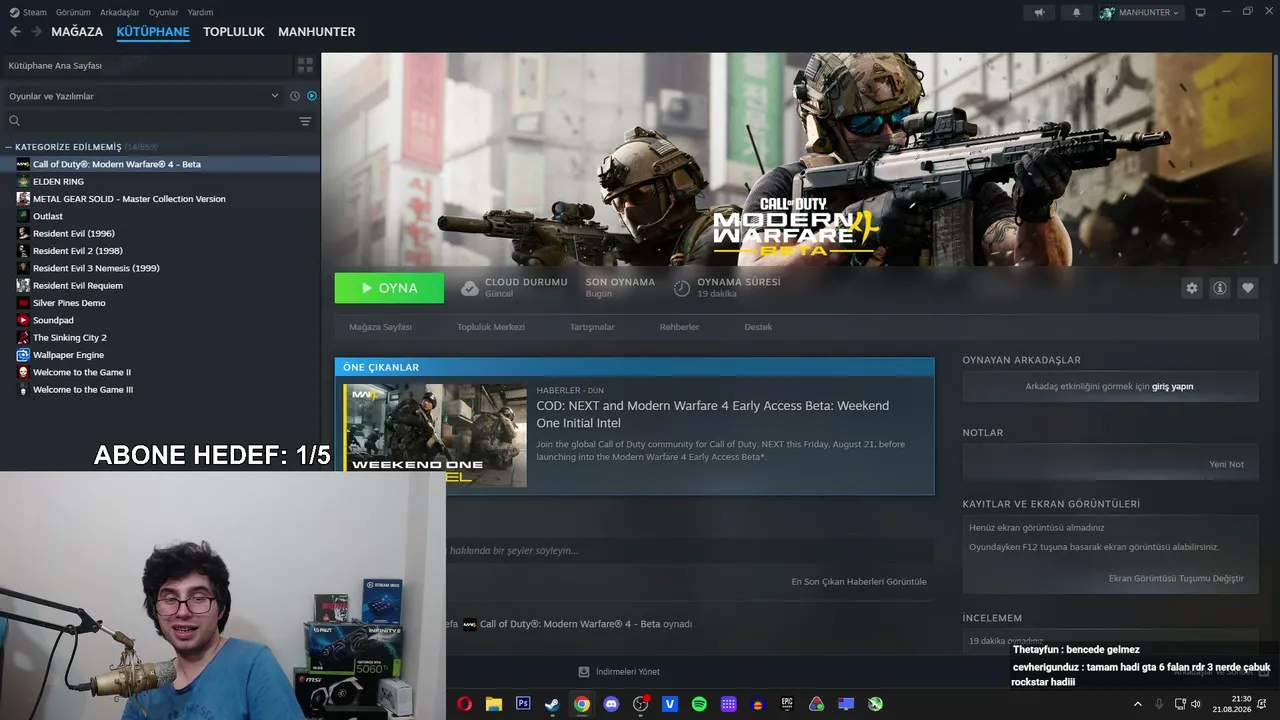Go forward with the right arrow
The height and width of the screenshot is (720, 1280).
click(x=36, y=32)
